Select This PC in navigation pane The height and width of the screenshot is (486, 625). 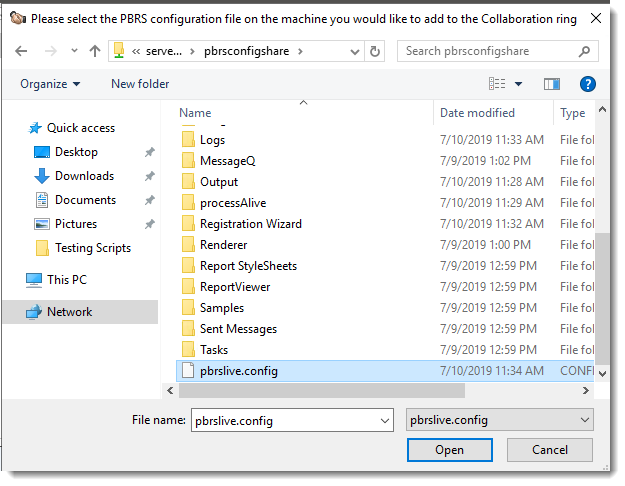coord(67,280)
